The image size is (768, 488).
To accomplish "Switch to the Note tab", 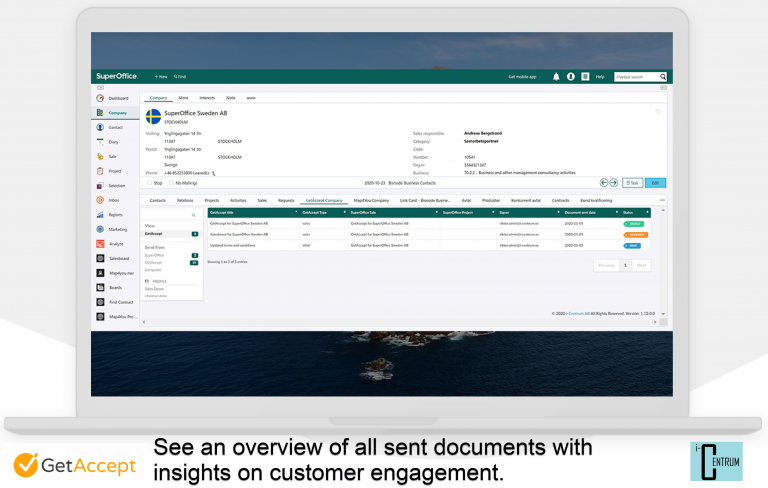I will point(231,98).
